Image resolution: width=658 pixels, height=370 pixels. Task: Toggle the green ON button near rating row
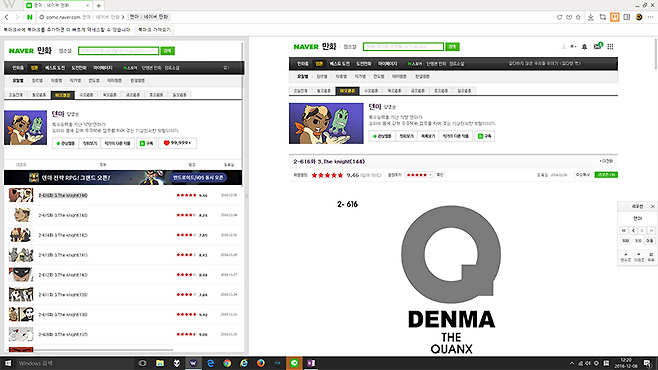606,175
